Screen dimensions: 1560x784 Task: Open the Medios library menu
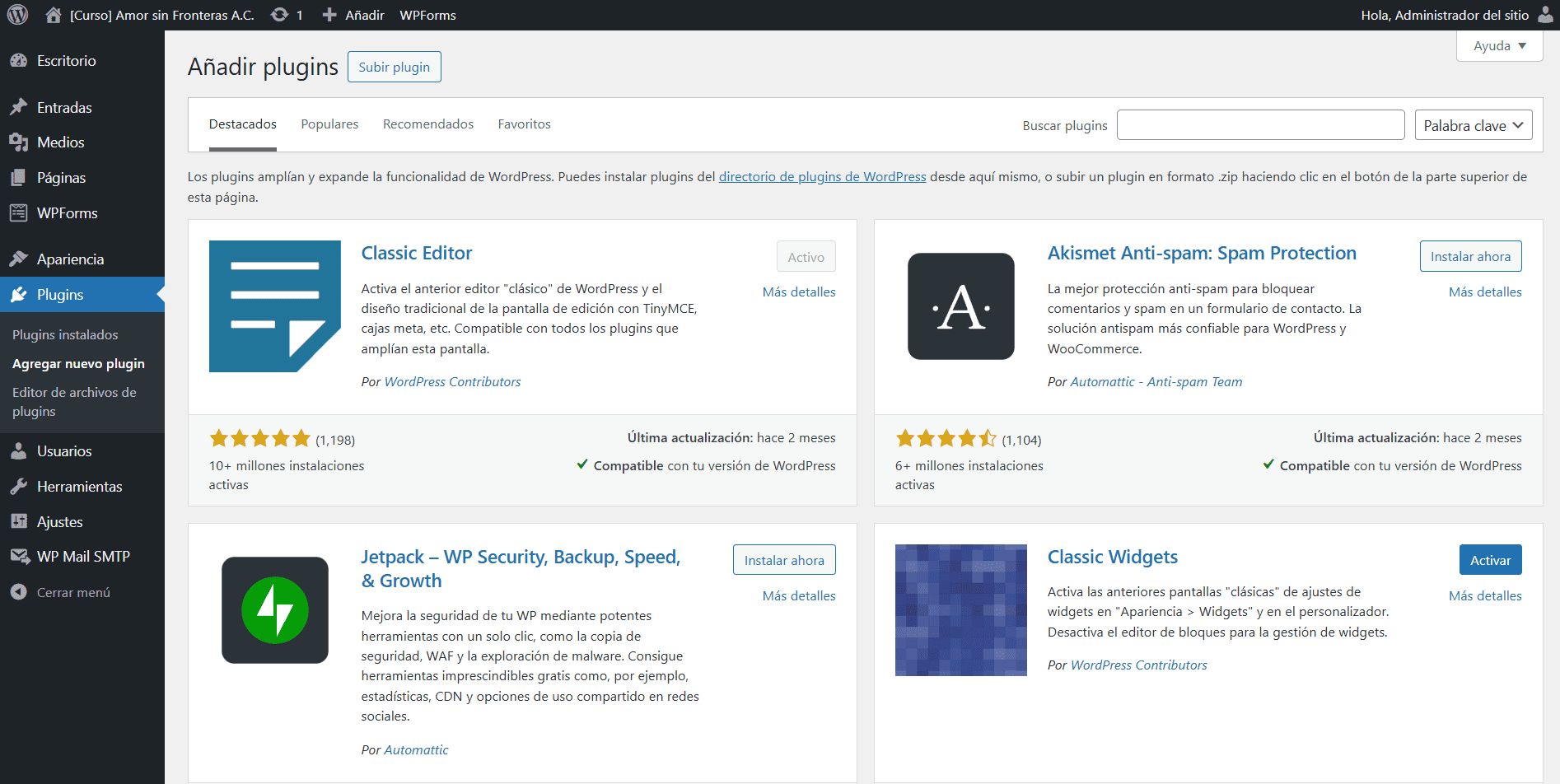(60, 142)
